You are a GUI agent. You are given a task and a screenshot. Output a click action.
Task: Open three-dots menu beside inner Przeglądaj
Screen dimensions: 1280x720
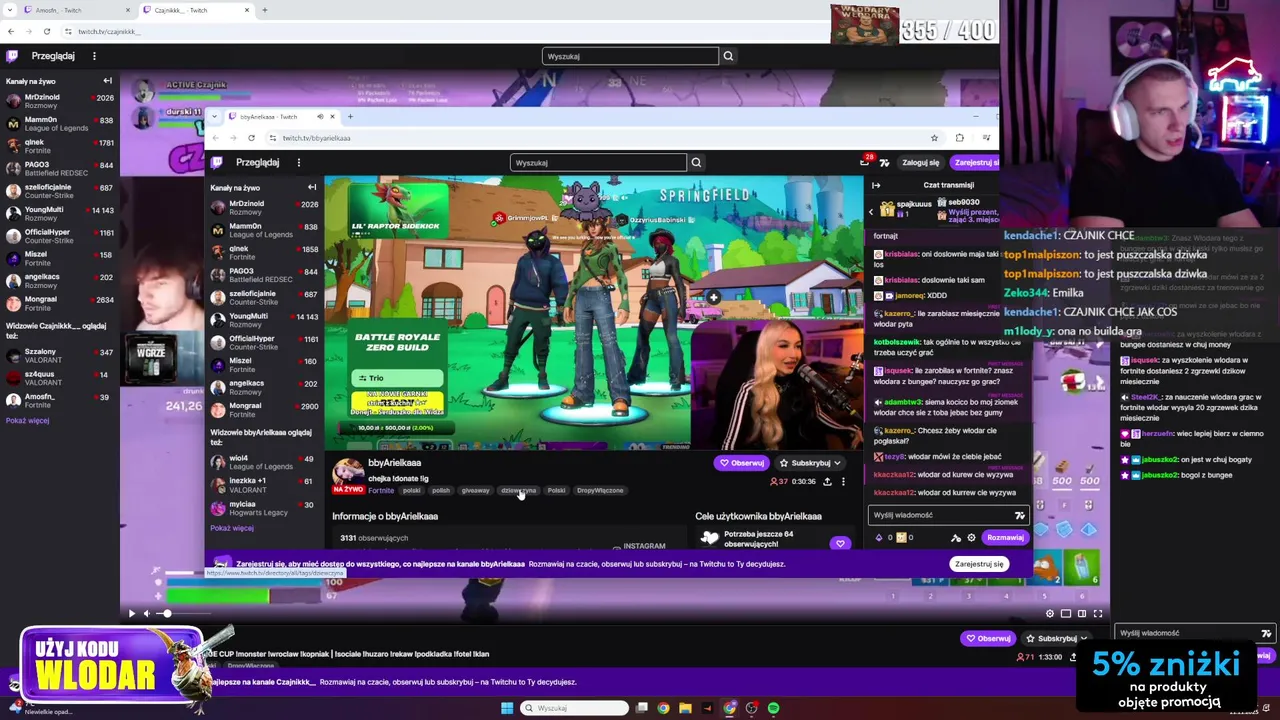(x=298, y=162)
